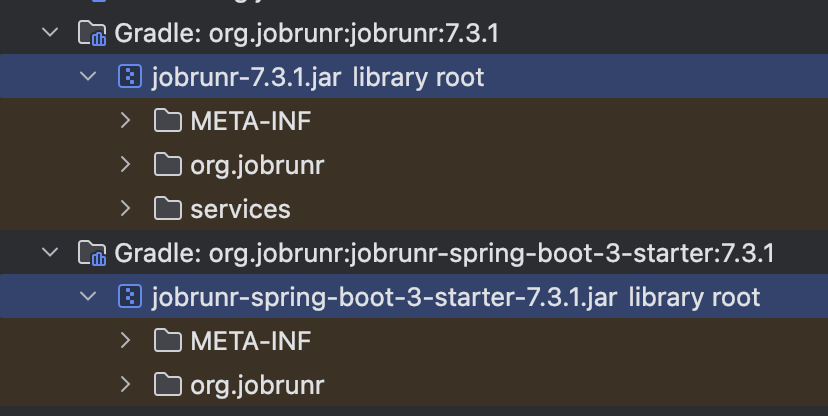Click the services folder icon
828x416 pixels.
(168, 208)
